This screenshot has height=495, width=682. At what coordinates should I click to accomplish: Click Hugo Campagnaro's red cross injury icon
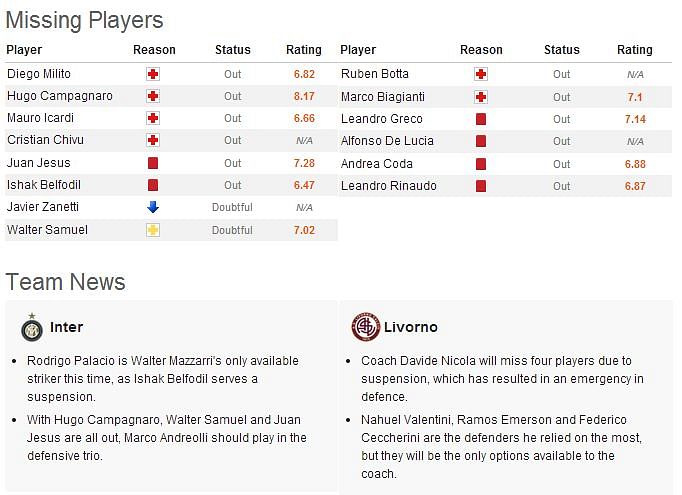[x=153, y=96]
